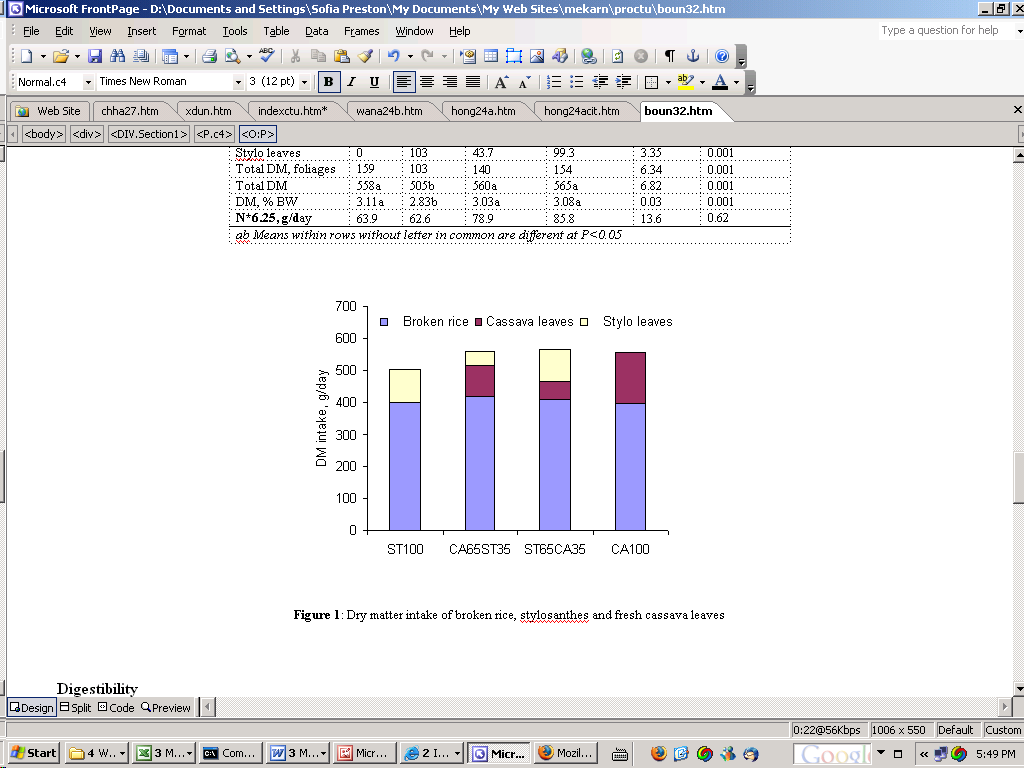
Task: Click the Print icon
Action: [209, 56]
